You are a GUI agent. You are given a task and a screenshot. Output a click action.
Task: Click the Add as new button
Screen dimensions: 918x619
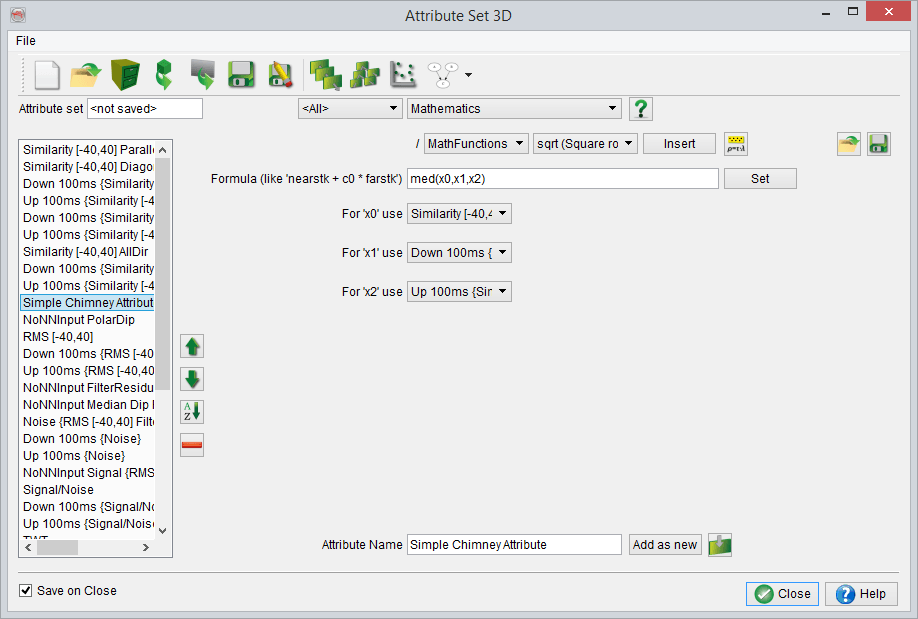click(x=665, y=545)
